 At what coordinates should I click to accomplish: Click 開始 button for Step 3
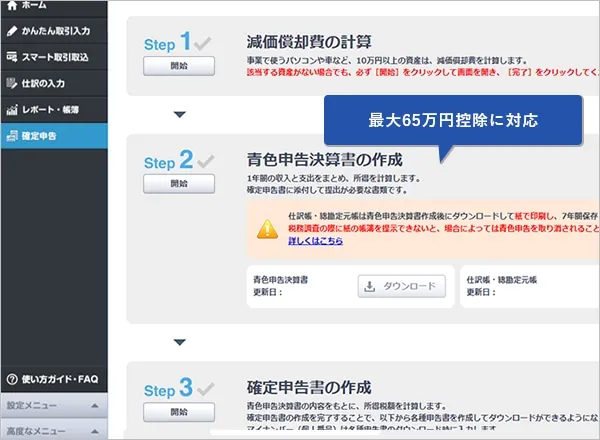tap(179, 412)
